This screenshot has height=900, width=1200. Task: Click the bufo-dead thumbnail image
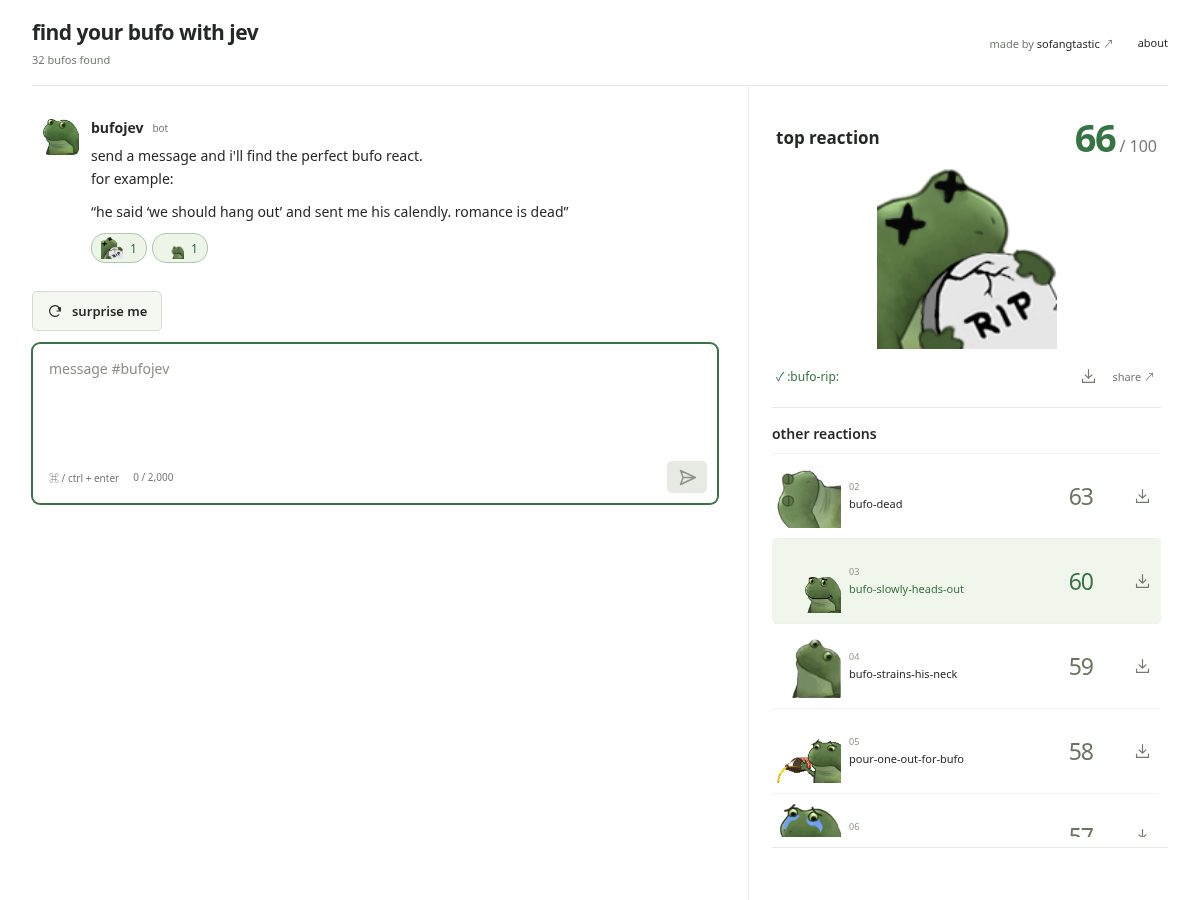coord(809,497)
